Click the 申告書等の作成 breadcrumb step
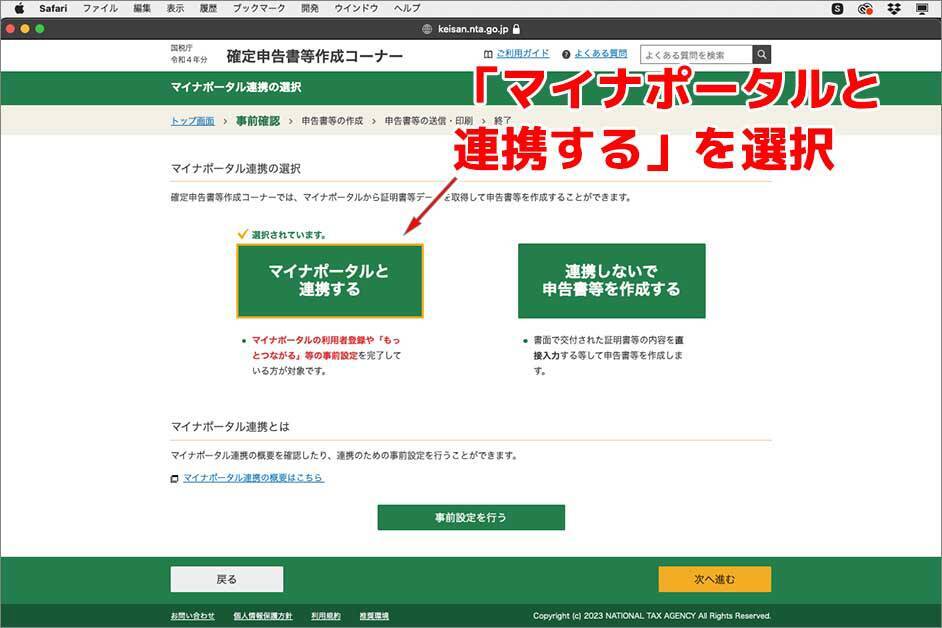The height and width of the screenshot is (628, 942). (x=332, y=121)
